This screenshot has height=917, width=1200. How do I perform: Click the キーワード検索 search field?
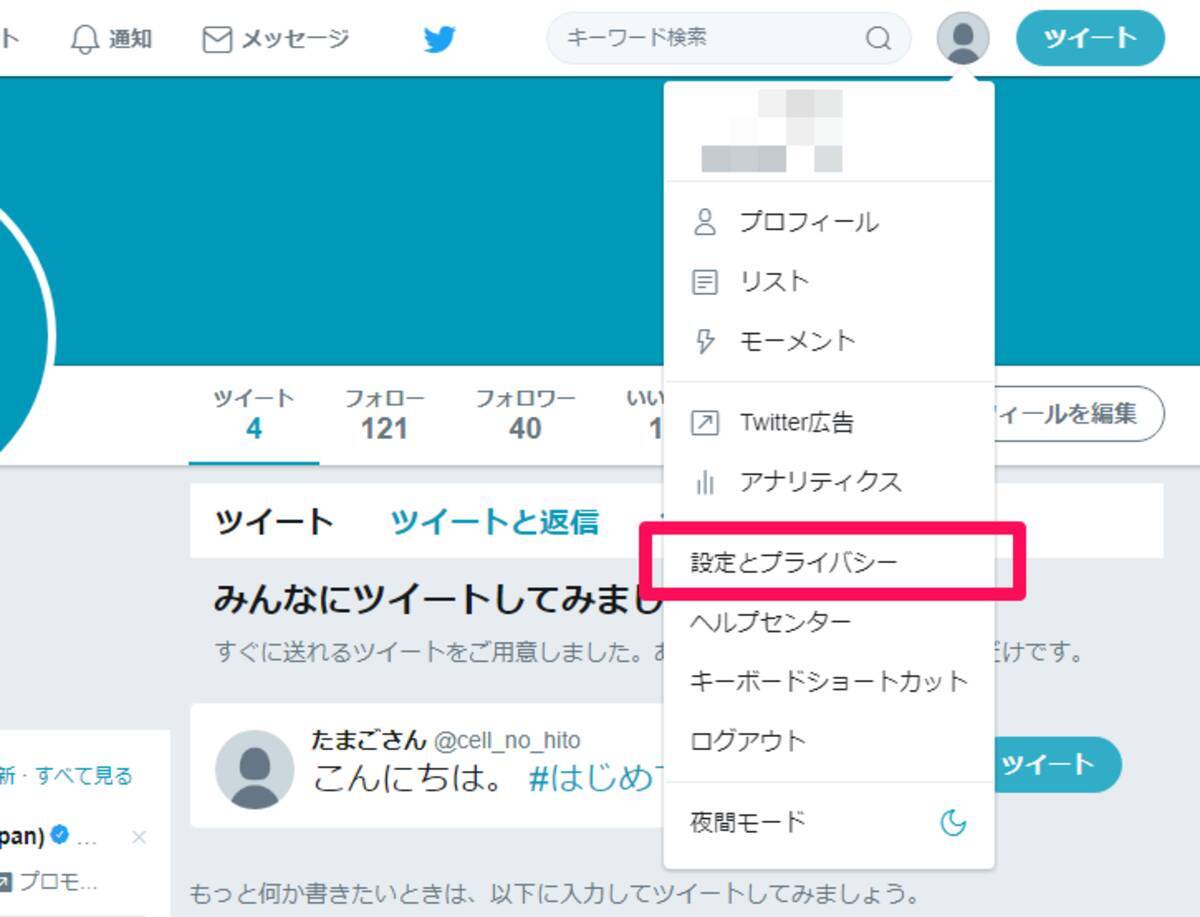(710, 39)
